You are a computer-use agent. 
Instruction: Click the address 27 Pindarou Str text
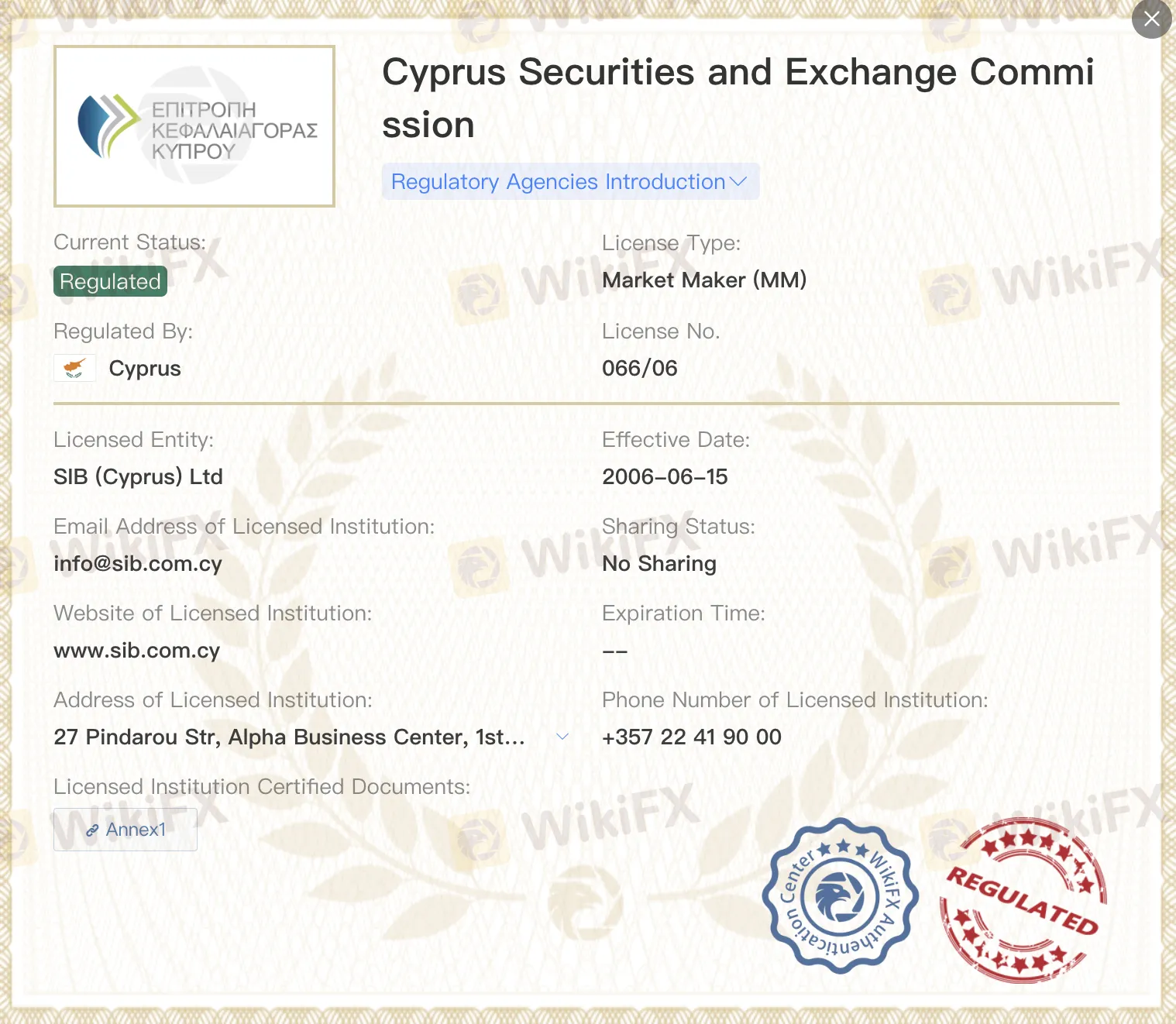(290, 737)
